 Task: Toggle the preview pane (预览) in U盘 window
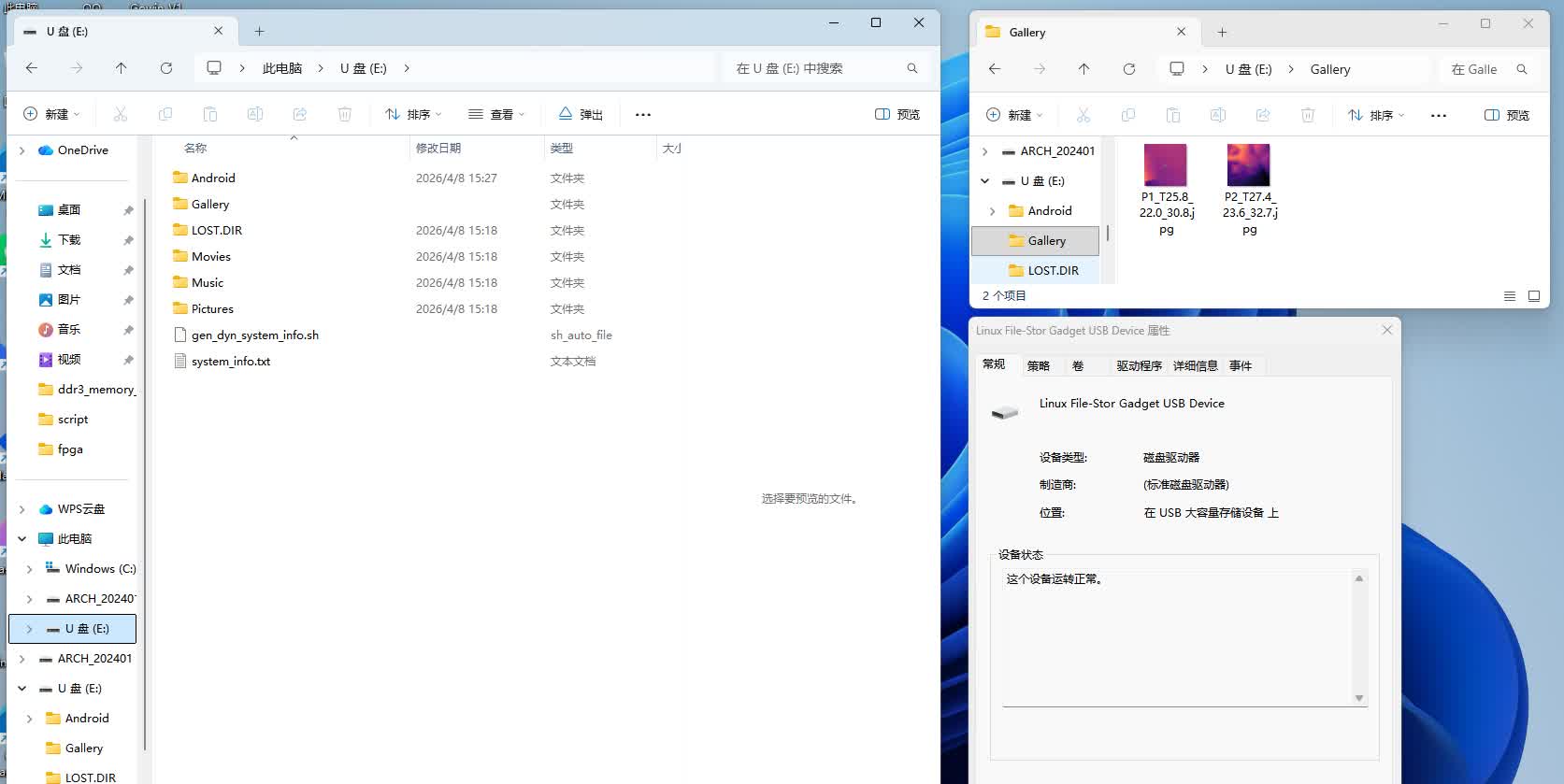point(897,114)
